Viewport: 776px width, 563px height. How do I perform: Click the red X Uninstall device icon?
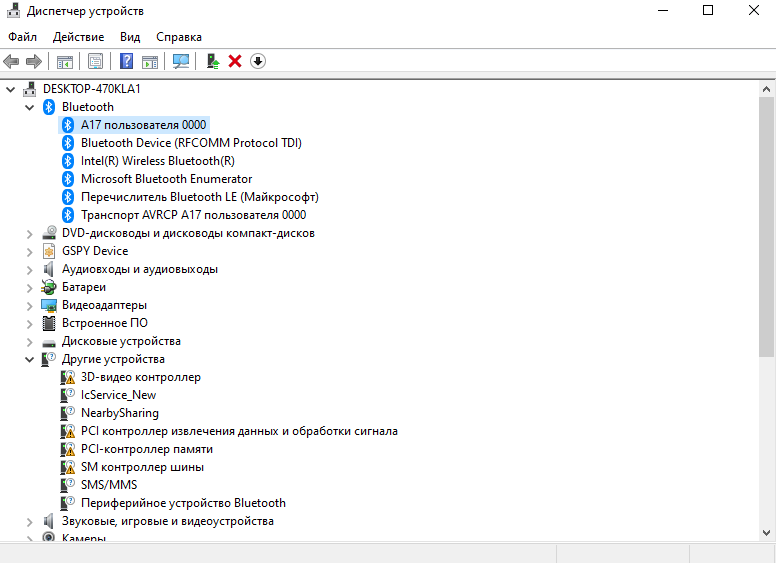click(x=235, y=61)
